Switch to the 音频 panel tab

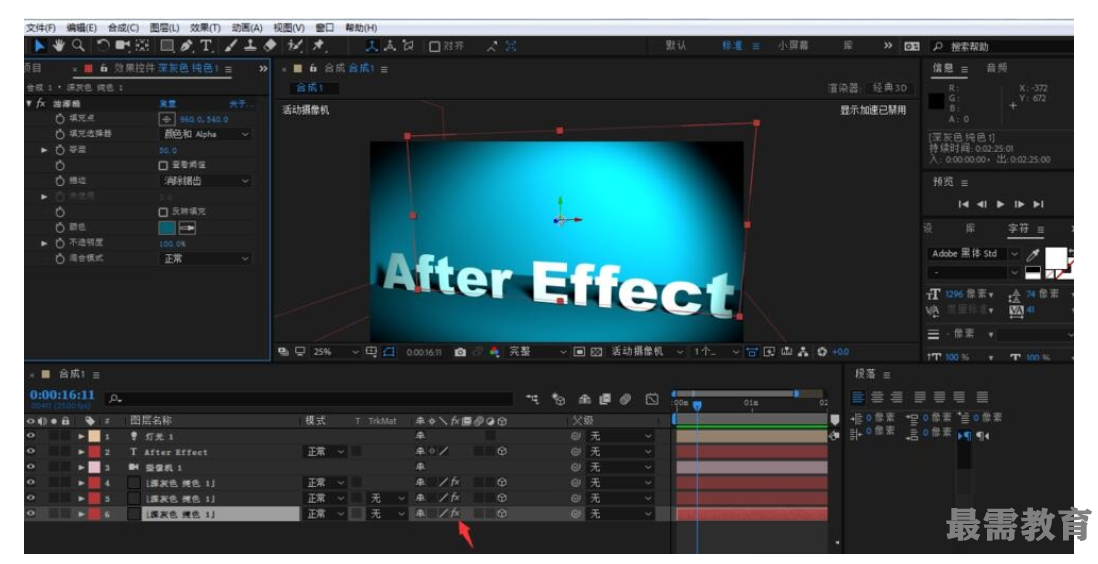(x=997, y=68)
